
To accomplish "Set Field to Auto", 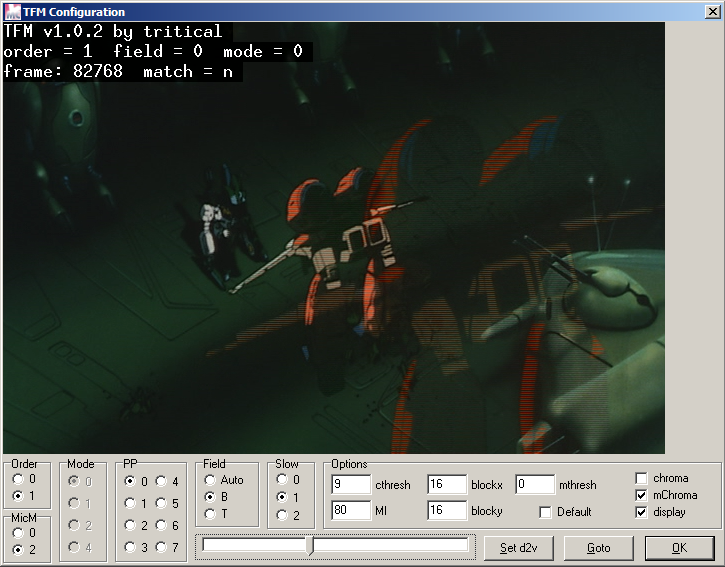I will (210, 480).
